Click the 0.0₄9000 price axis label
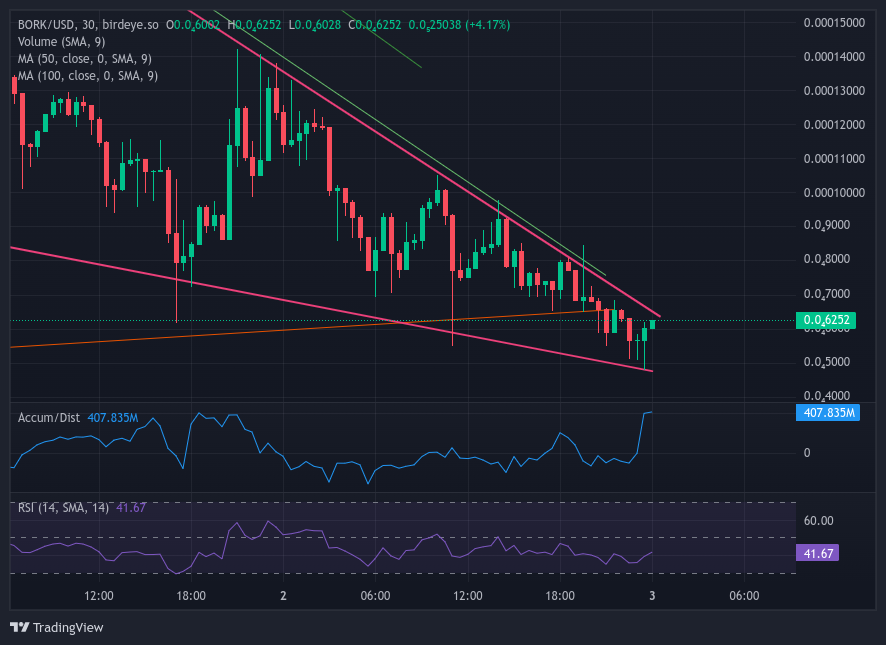The image size is (886, 645). 827,226
